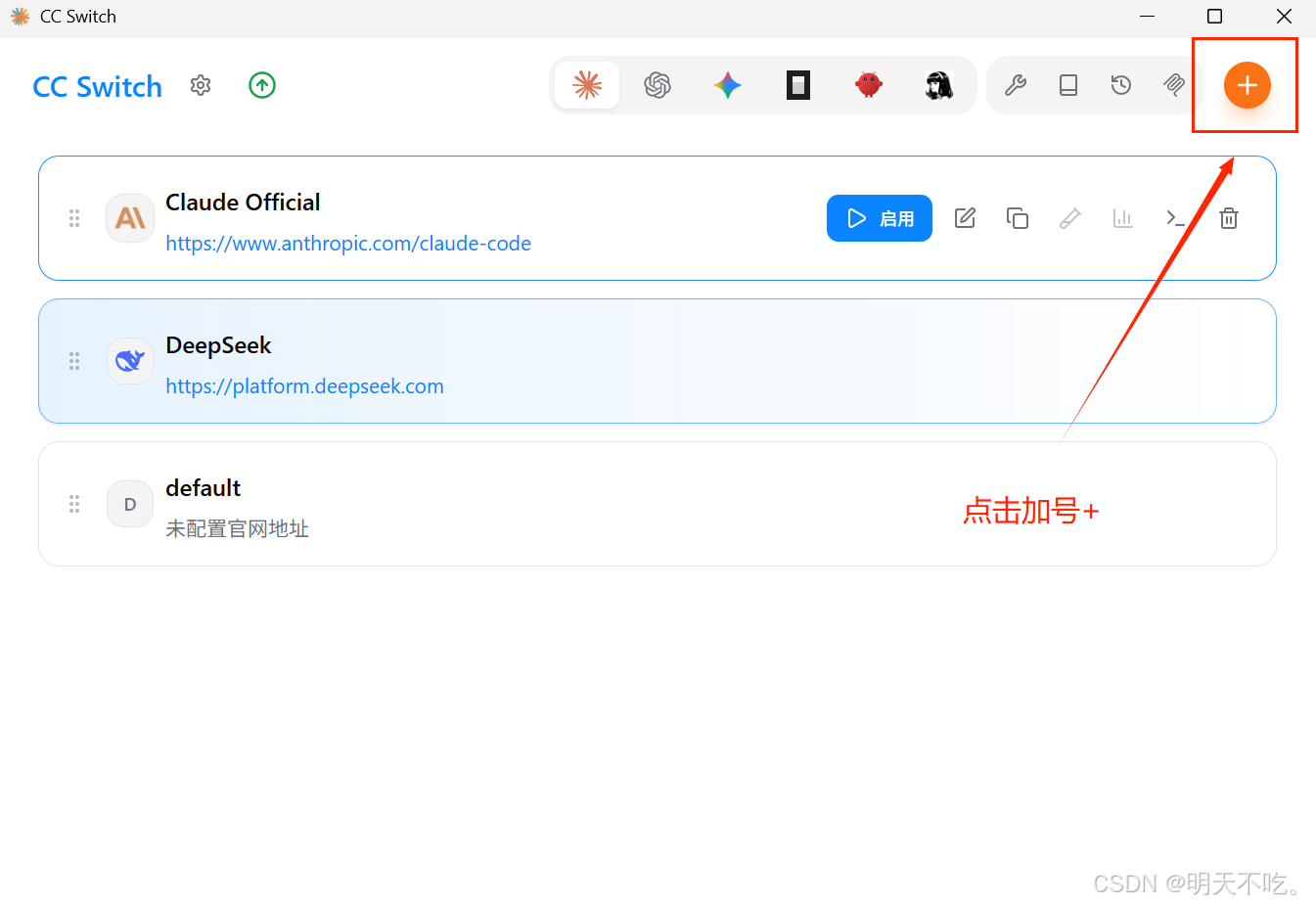
Task: Open the history clock icon
Action: 1121,85
